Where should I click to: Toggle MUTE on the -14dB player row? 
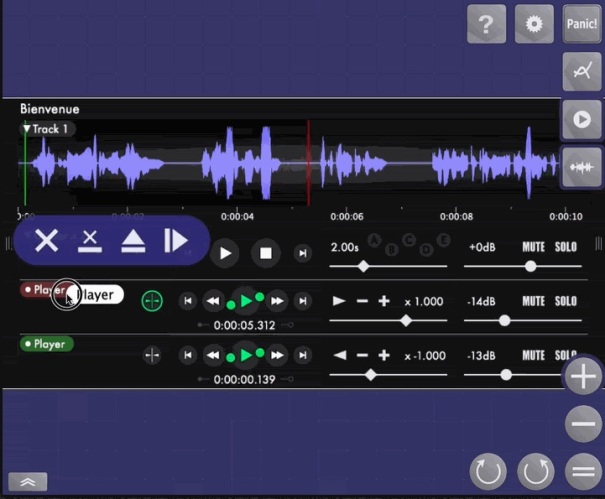(533, 301)
